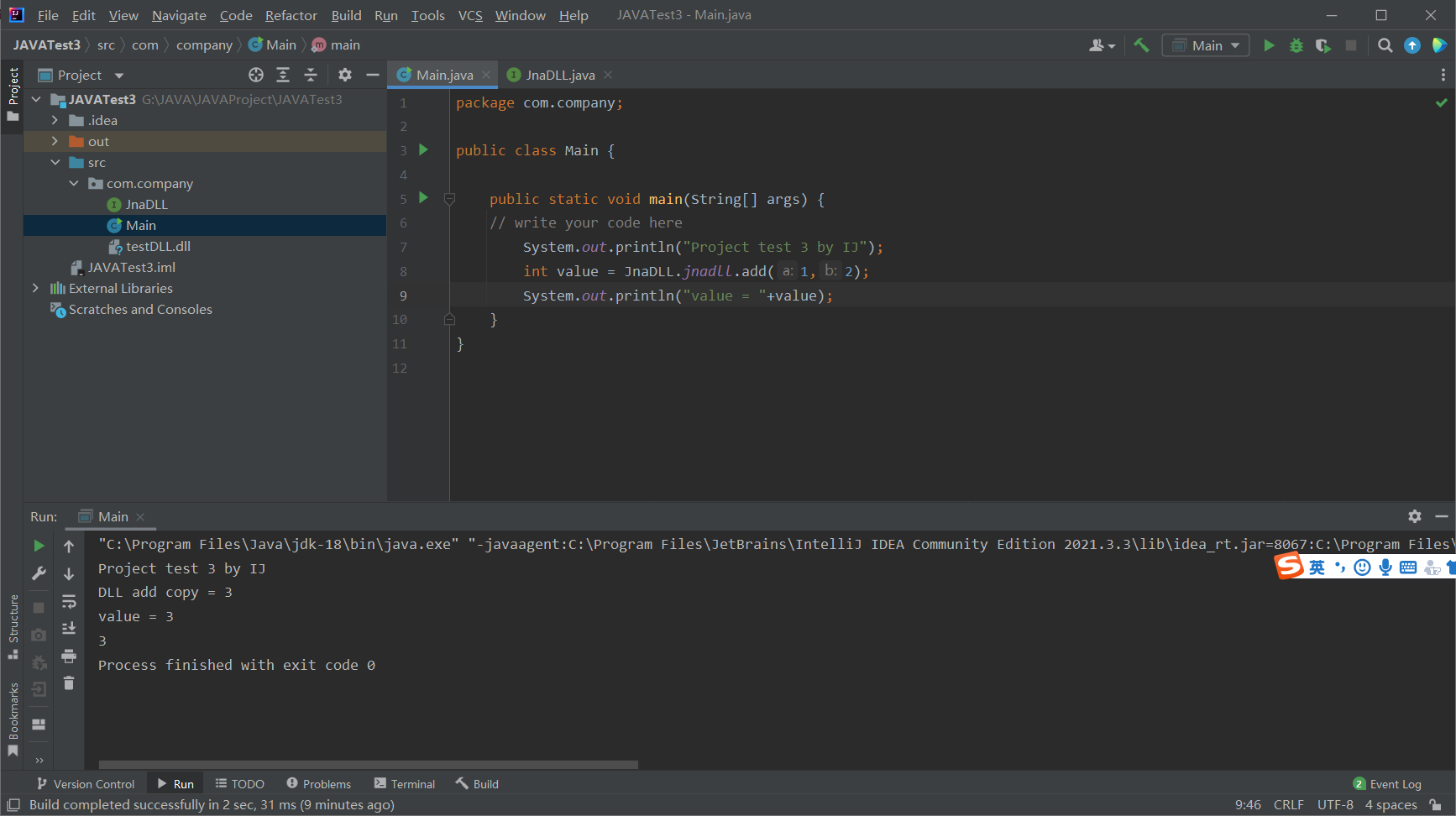The height and width of the screenshot is (816, 1456).
Task: Expand External Libraries node
Action: (x=35, y=288)
